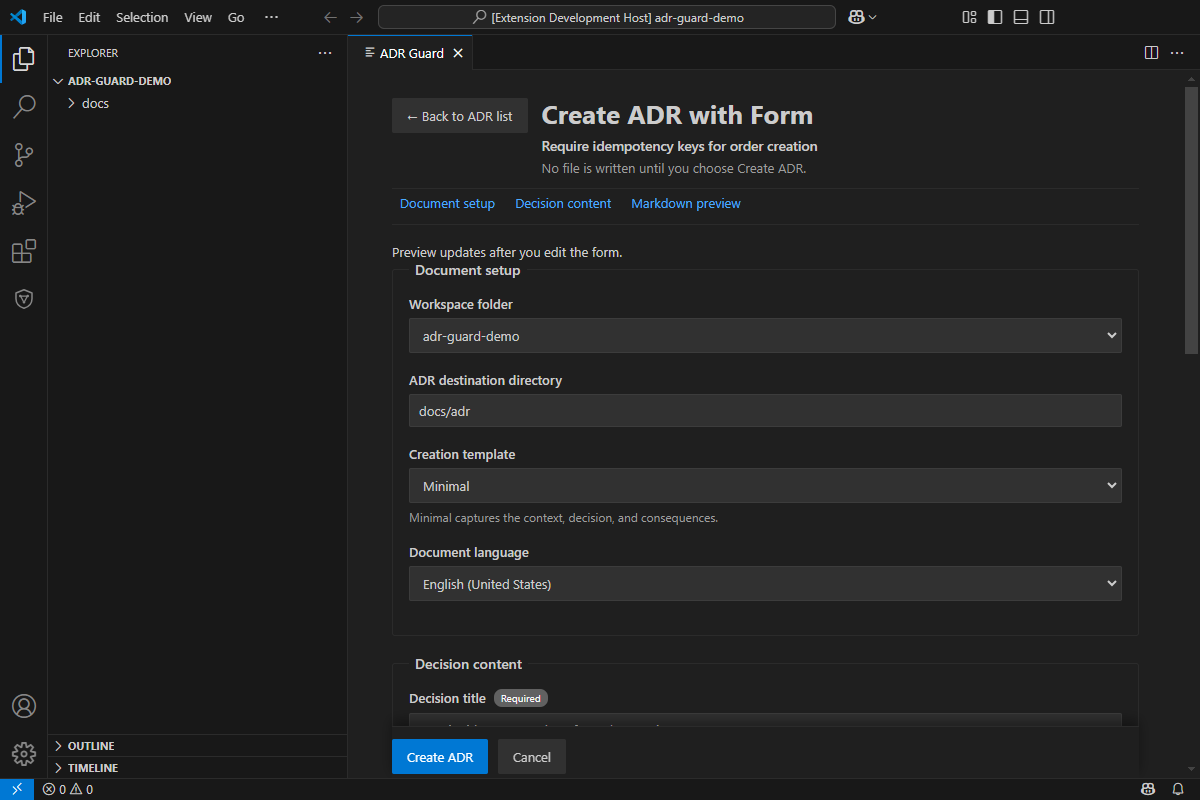Open the remote window status icon
This screenshot has width=1200, height=800.
coord(17,789)
